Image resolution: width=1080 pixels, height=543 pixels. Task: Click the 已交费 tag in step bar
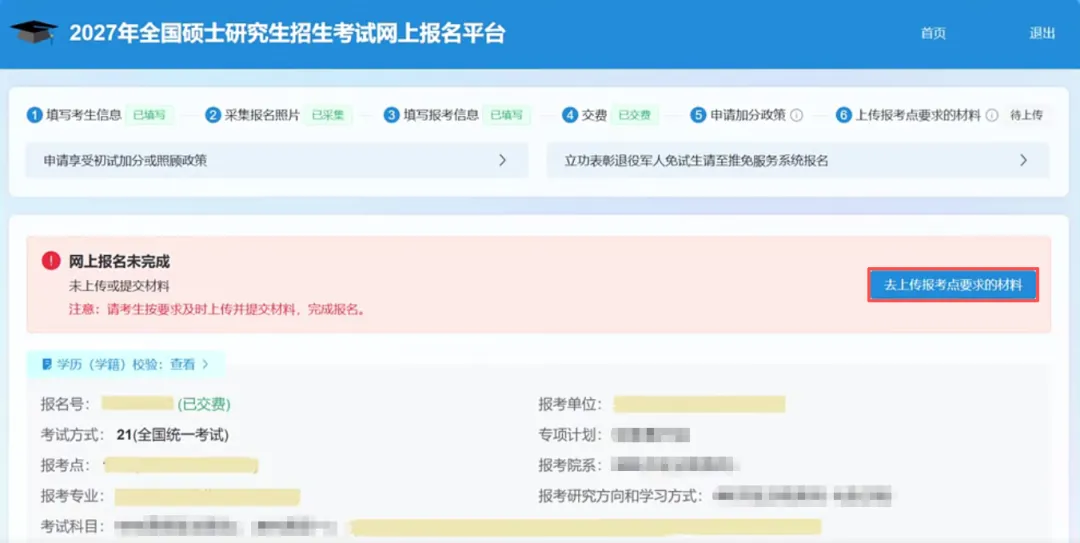tap(634, 115)
